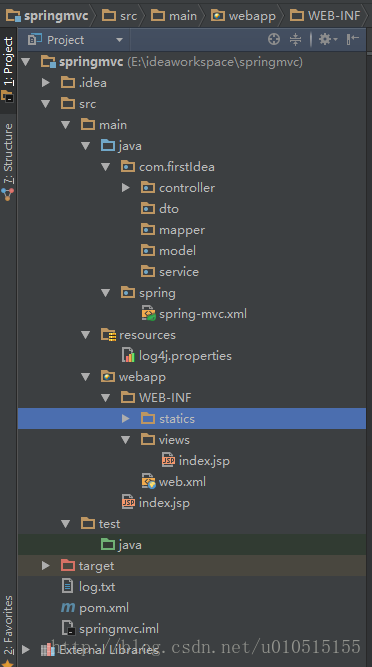Click green java test folder icon
Image resolution: width=372 pixels, height=667 pixels.
(x=108, y=544)
